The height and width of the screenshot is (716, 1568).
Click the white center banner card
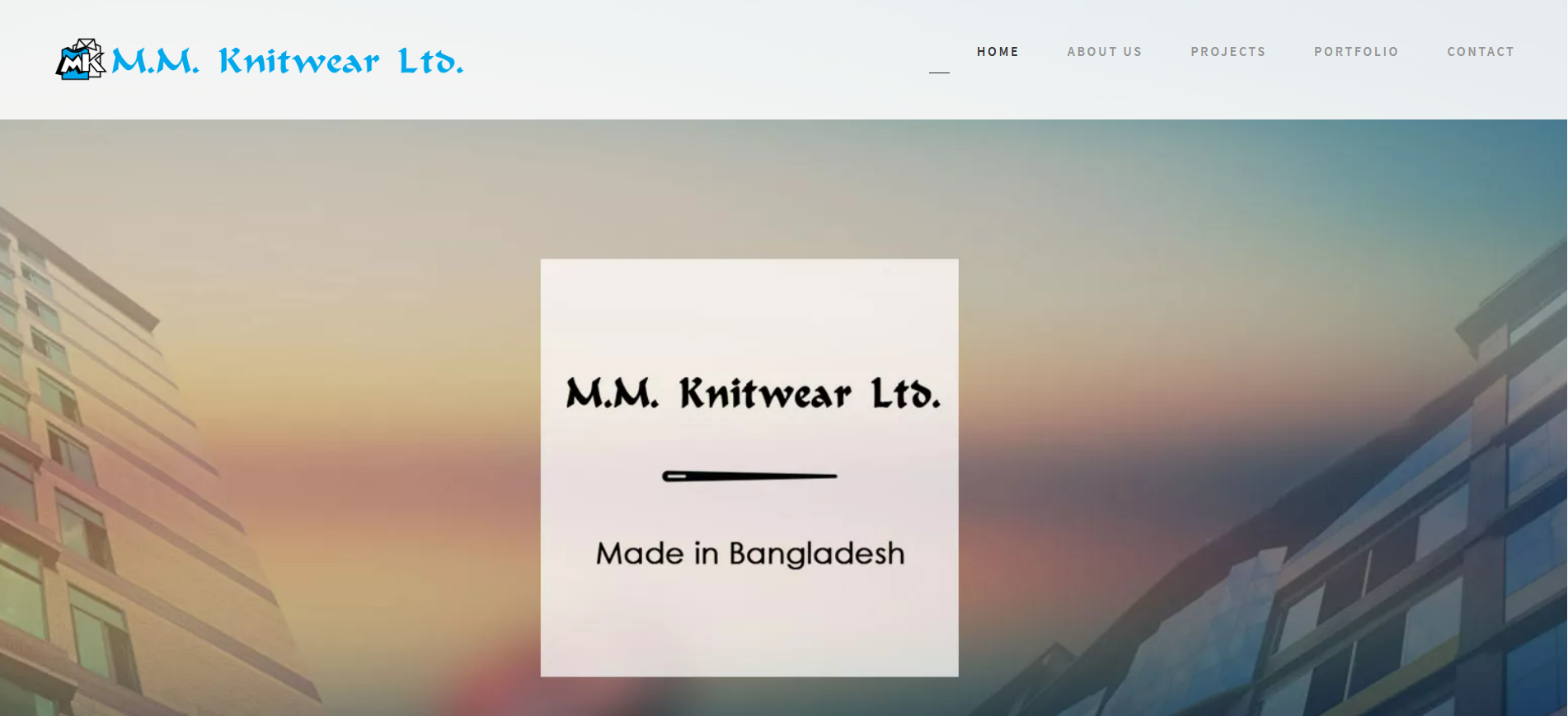pos(749,468)
